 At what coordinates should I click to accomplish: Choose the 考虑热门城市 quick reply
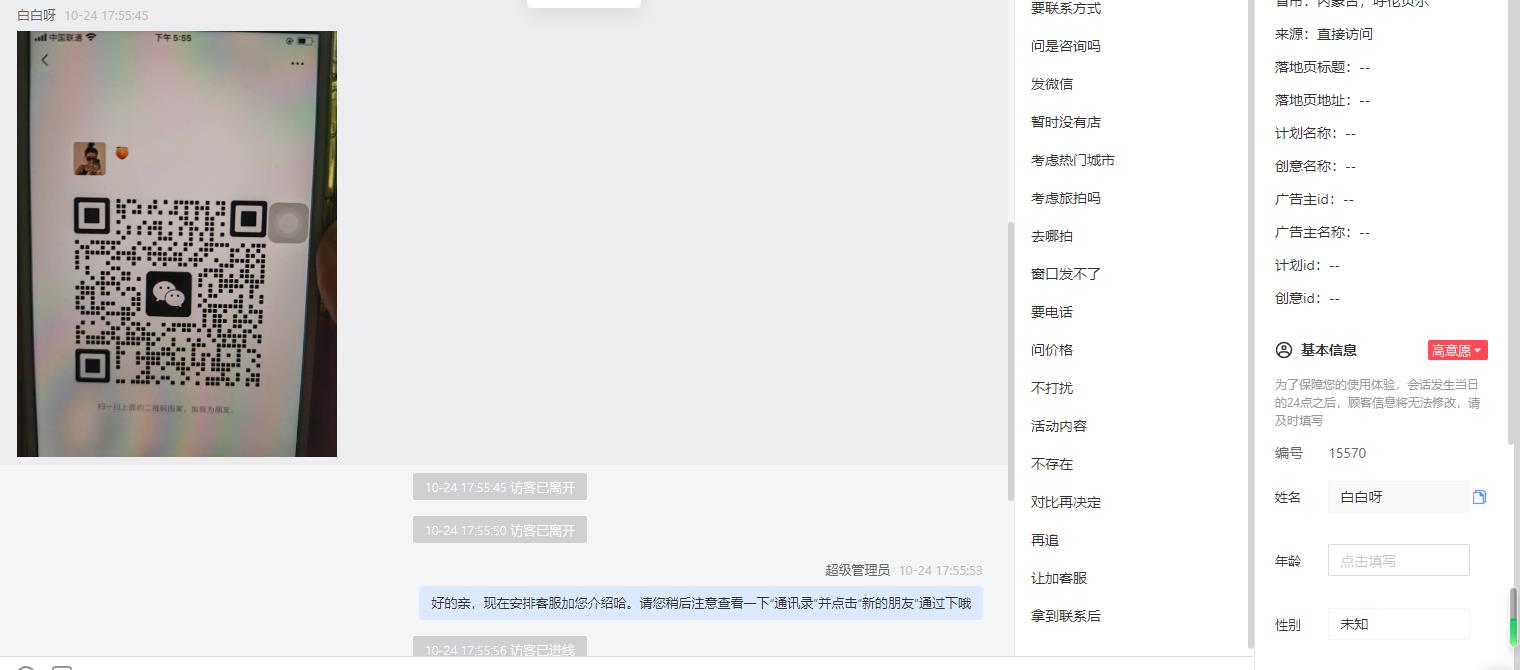pos(1073,160)
